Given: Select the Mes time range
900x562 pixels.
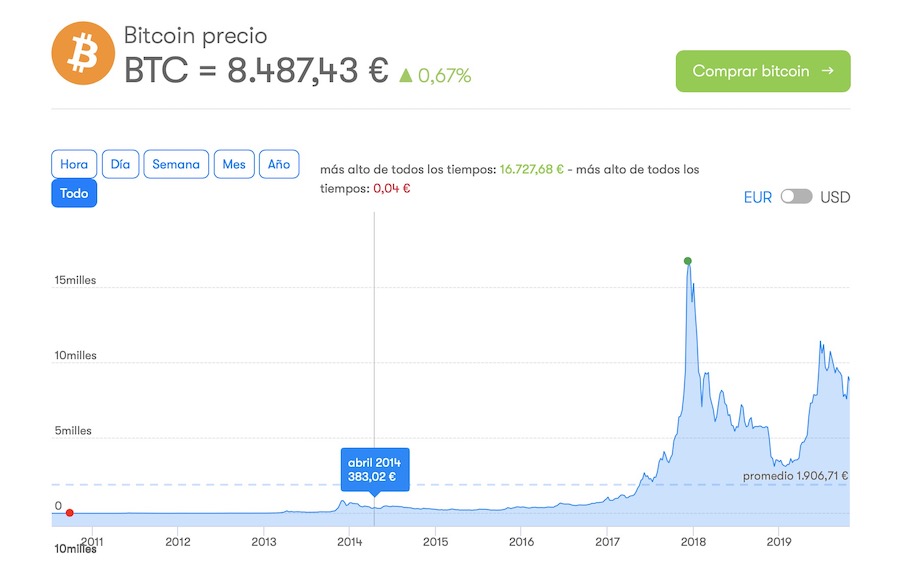Looking at the screenshot, I should click(x=234, y=164).
